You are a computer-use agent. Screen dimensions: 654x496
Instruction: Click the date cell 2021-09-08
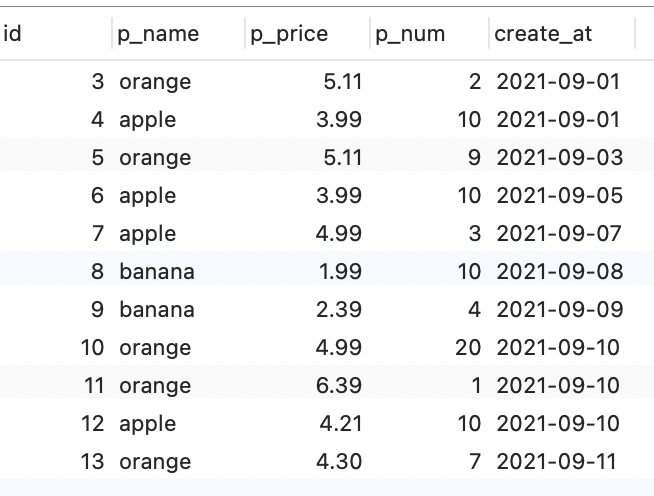click(559, 272)
